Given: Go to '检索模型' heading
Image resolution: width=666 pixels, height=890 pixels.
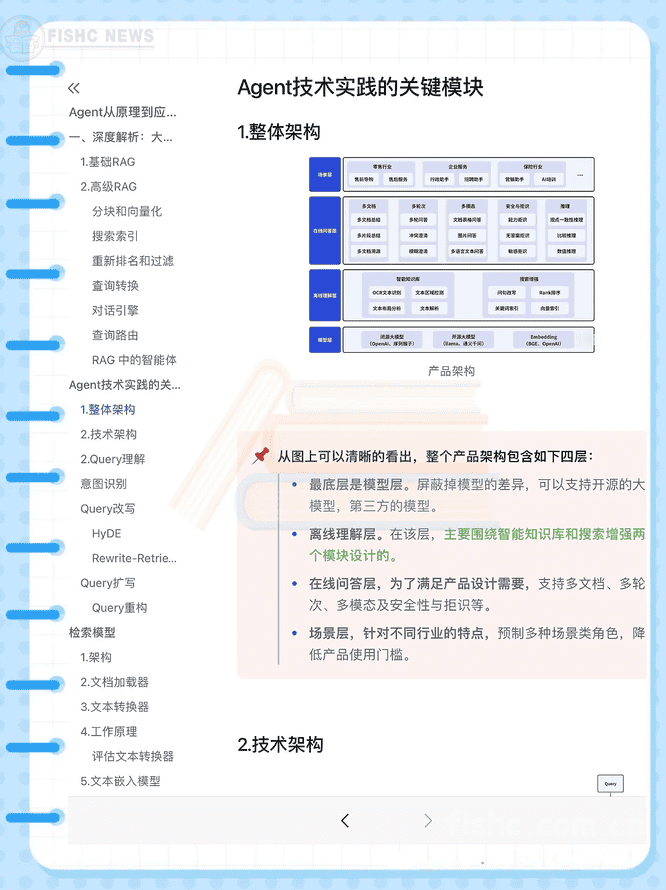Looking at the screenshot, I should click(x=92, y=632).
